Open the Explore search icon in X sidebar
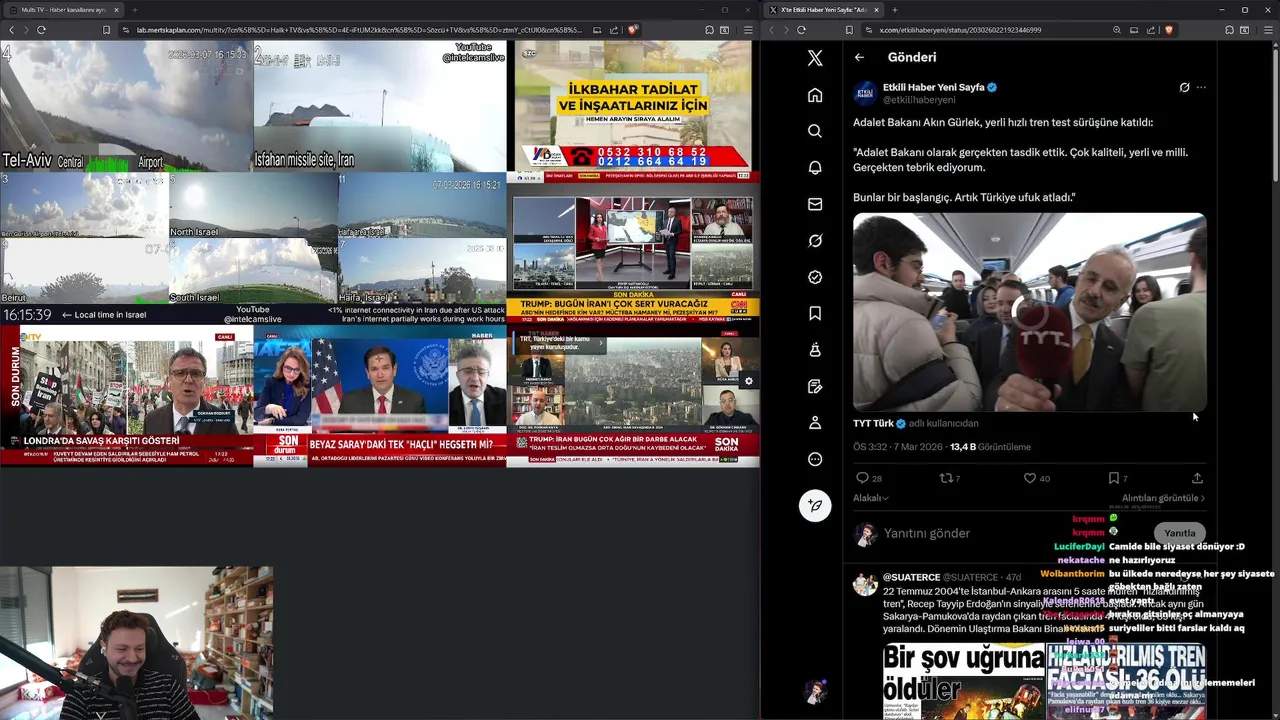1280x720 pixels. [x=815, y=131]
